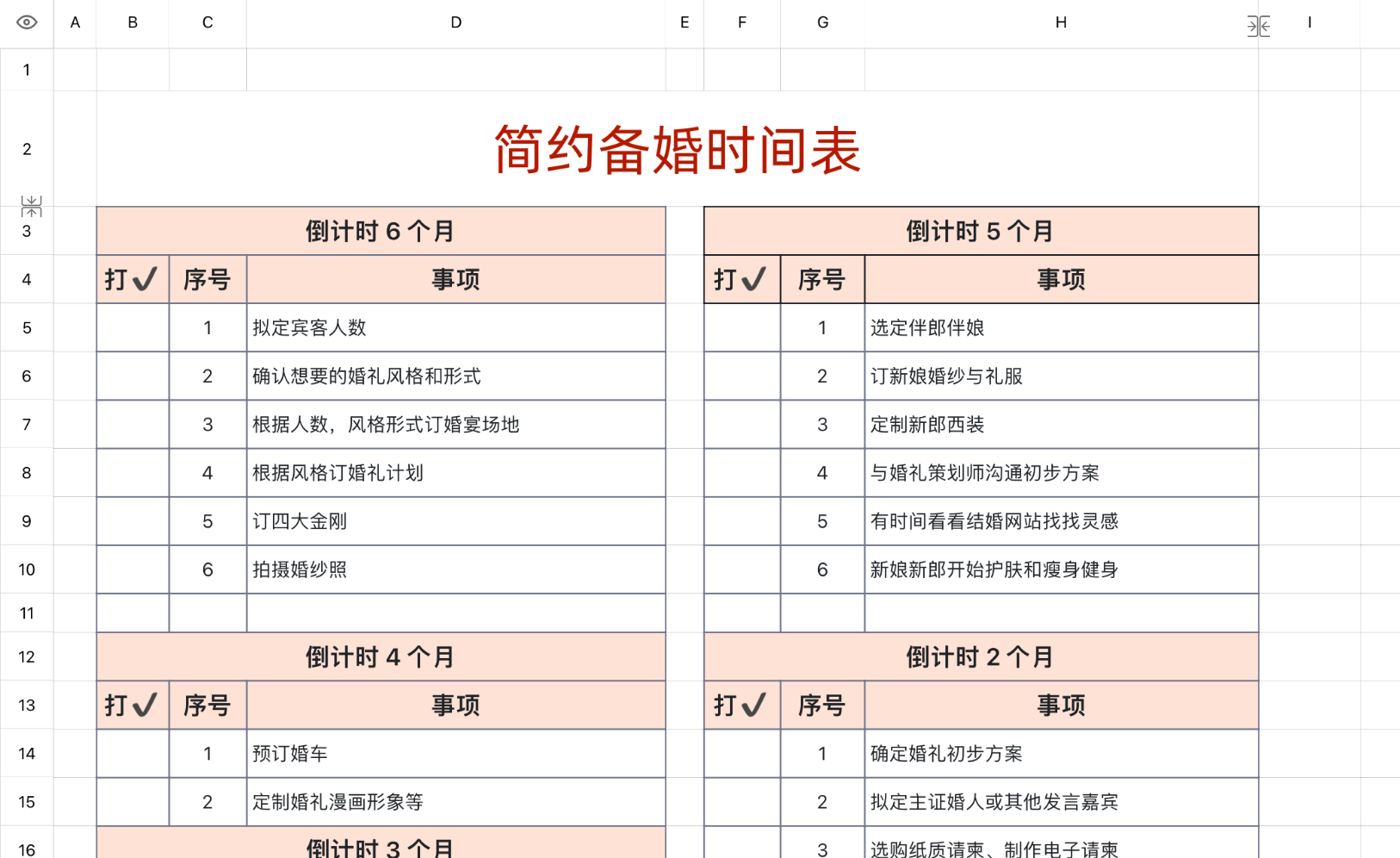This screenshot has width=1400, height=858.
Task: Click checkmark cell beside 预订婚车
Action: pyautogui.click(x=133, y=754)
